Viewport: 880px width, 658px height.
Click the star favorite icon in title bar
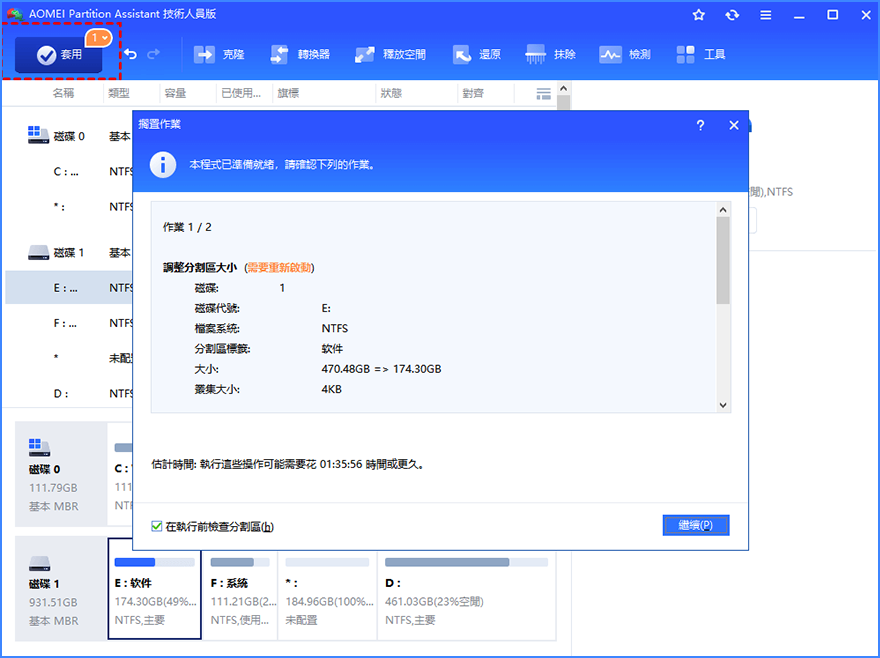(699, 15)
